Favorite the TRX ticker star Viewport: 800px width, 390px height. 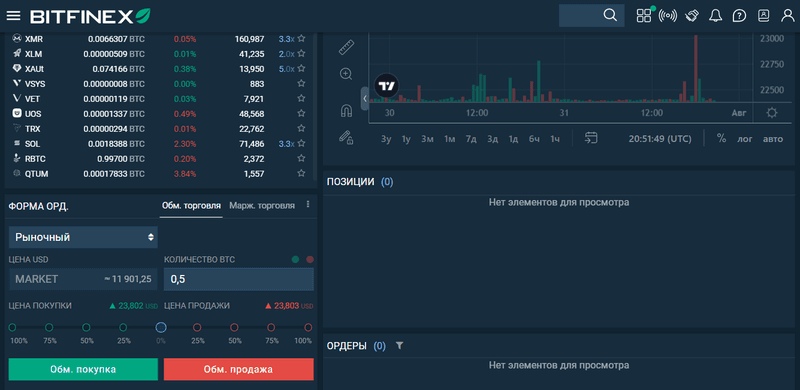coord(302,129)
